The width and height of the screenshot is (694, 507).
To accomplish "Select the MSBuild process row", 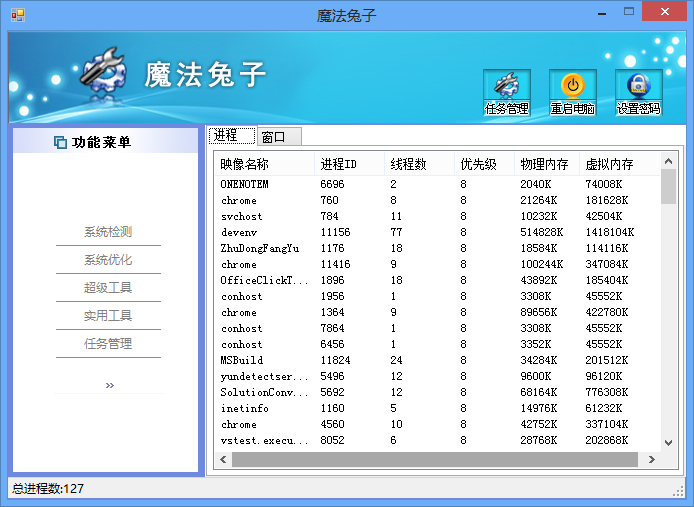I will 437,360.
